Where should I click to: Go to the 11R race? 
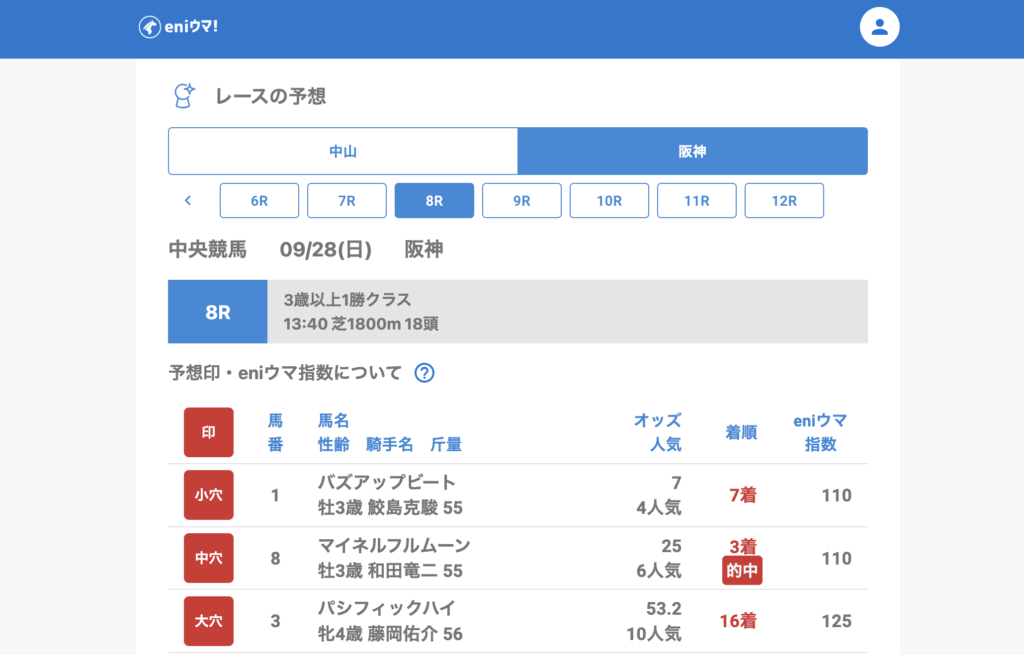pyautogui.click(x=697, y=200)
